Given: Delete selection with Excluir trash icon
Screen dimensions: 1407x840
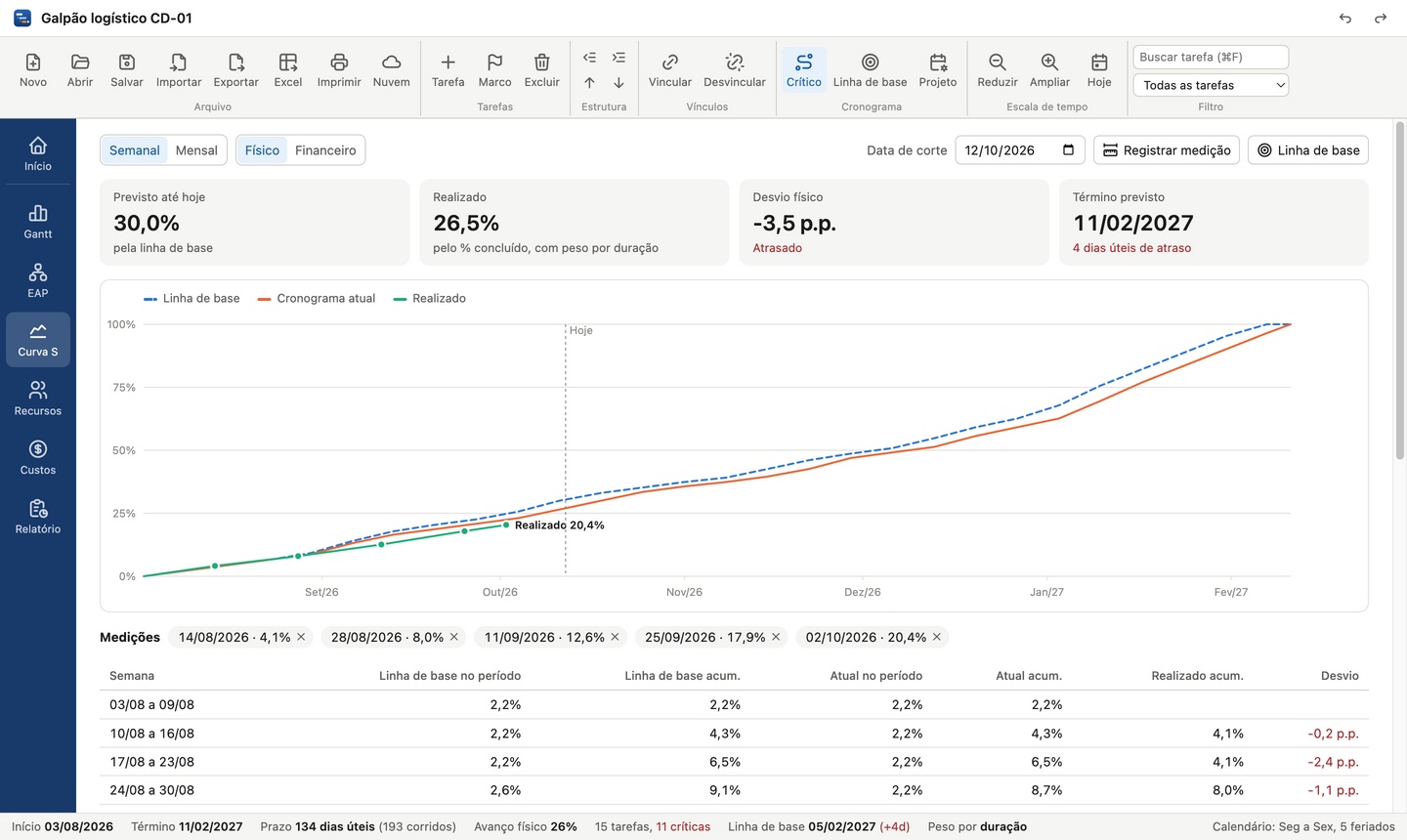Looking at the screenshot, I should tap(542, 63).
